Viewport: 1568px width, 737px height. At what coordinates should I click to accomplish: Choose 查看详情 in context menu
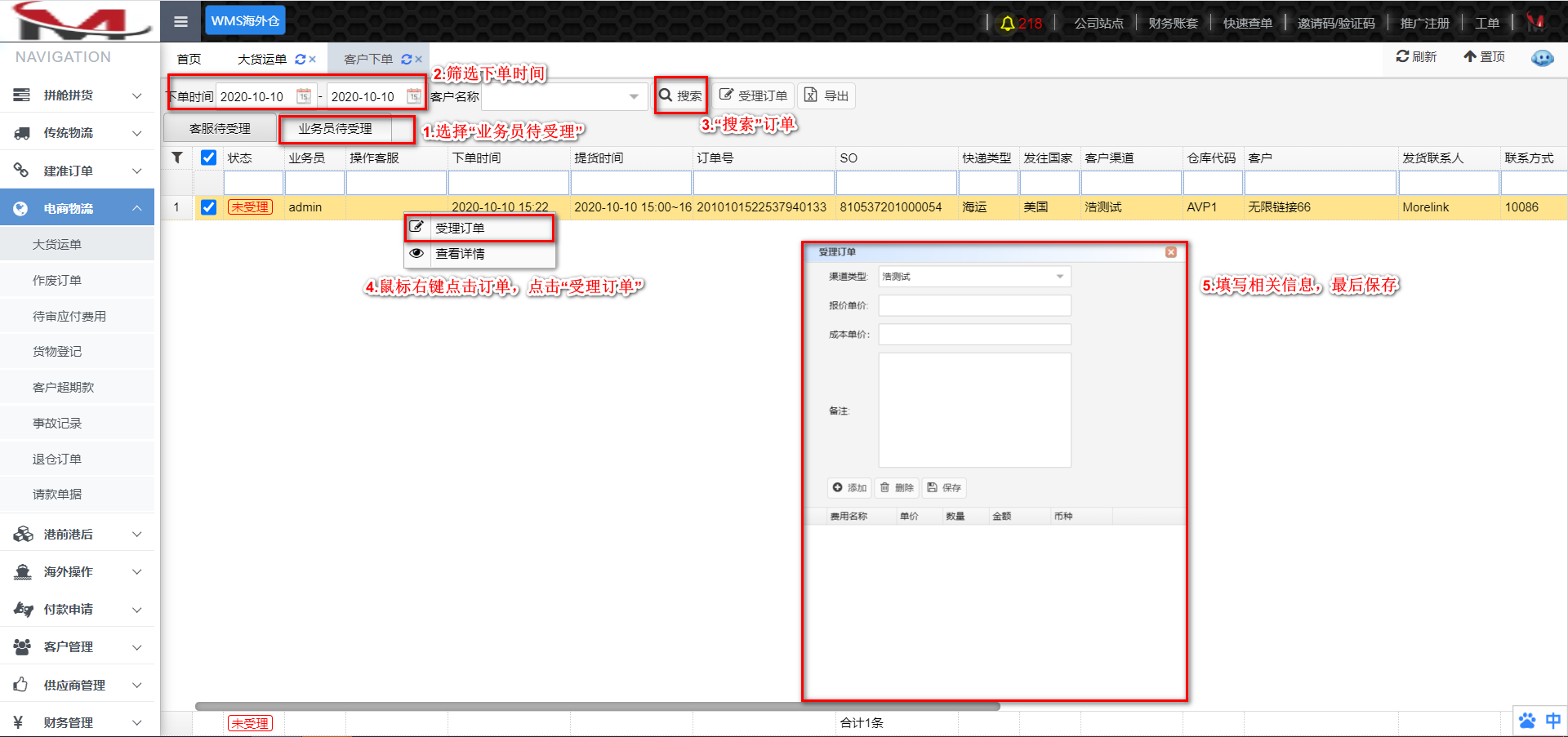pos(480,254)
